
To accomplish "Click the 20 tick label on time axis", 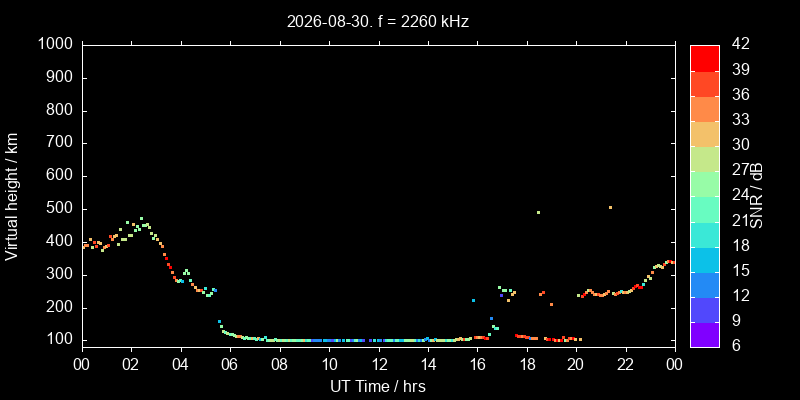I will pyautogui.click(x=576, y=364).
